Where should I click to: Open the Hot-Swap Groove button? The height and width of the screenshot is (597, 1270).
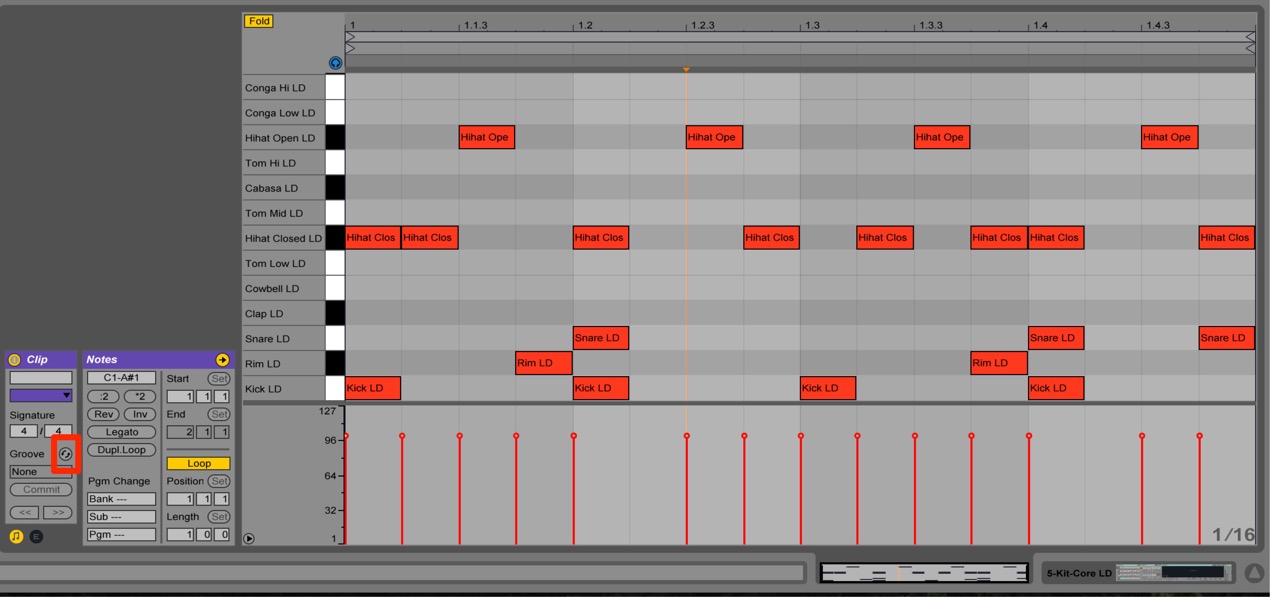tap(66, 454)
